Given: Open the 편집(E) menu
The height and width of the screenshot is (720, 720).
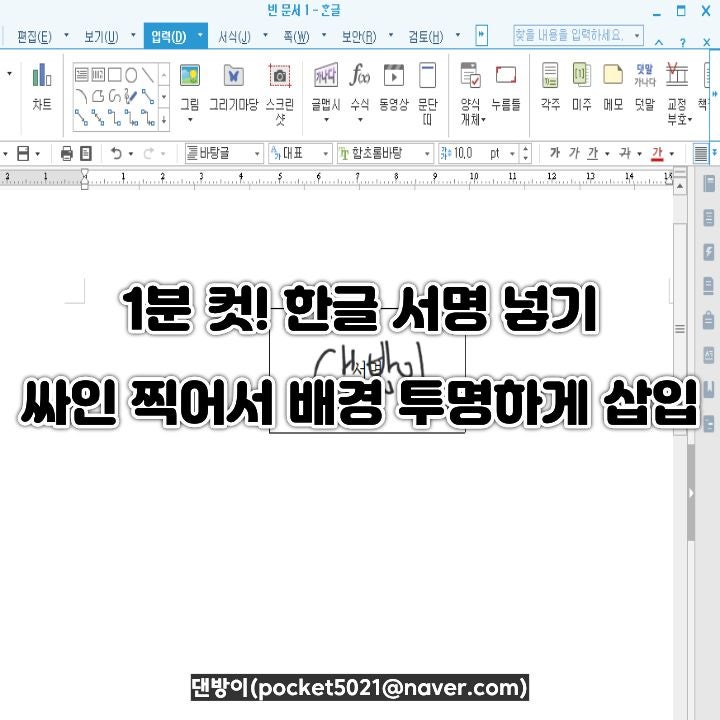Looking at the screenshot, I should tap(34, 36).
